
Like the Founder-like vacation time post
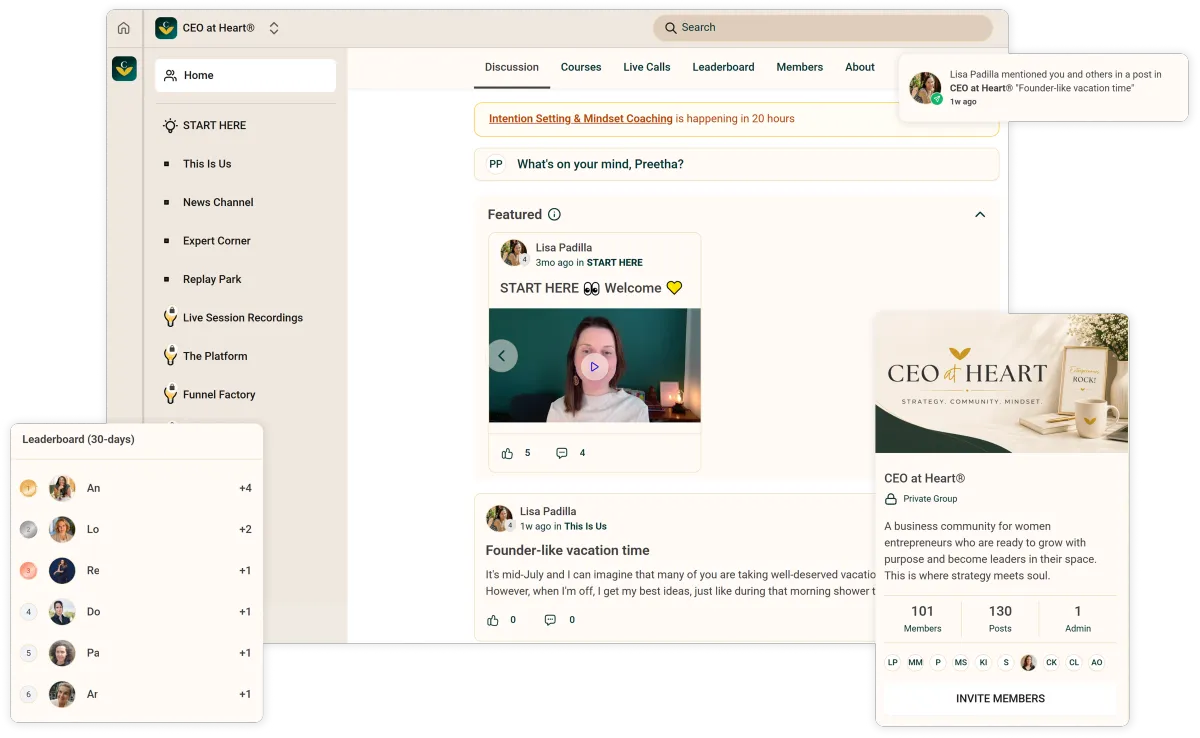coord(493,620)
